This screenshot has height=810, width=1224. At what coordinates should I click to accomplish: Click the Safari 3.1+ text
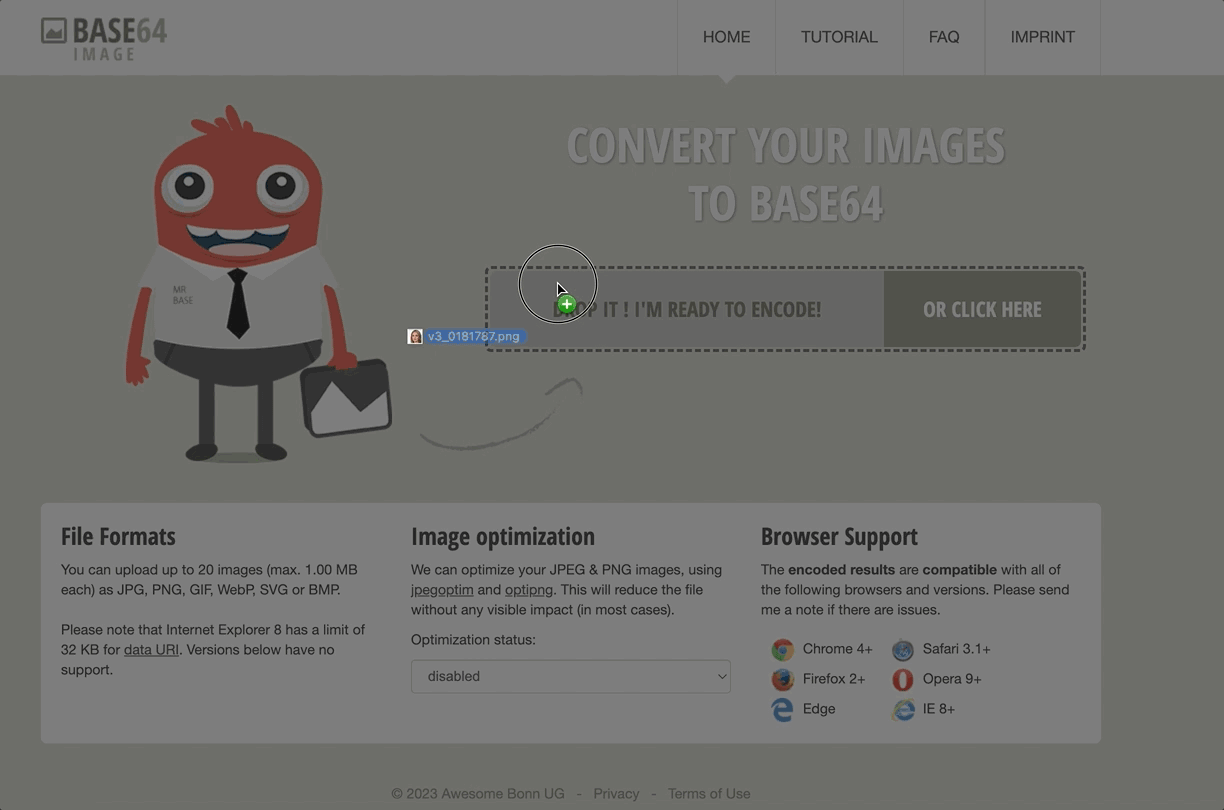957,649
